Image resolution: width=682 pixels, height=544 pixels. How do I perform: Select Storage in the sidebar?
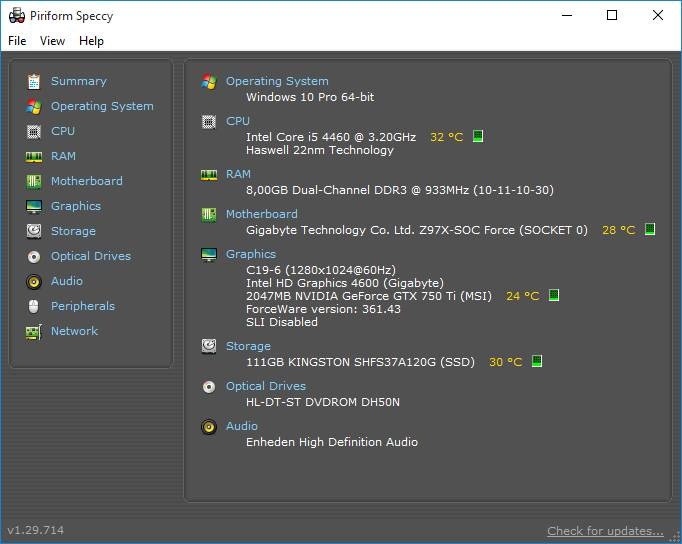[73, 231]
